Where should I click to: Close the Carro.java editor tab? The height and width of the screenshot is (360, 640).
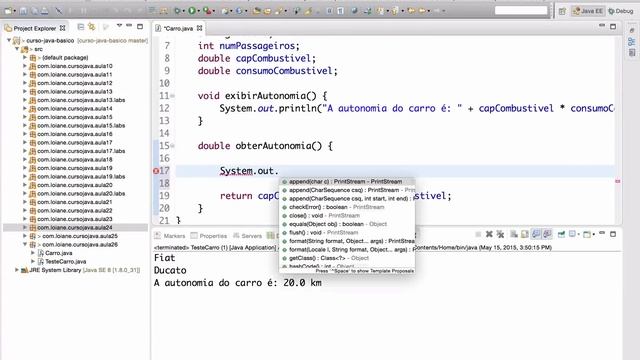[x=199, y=28]
